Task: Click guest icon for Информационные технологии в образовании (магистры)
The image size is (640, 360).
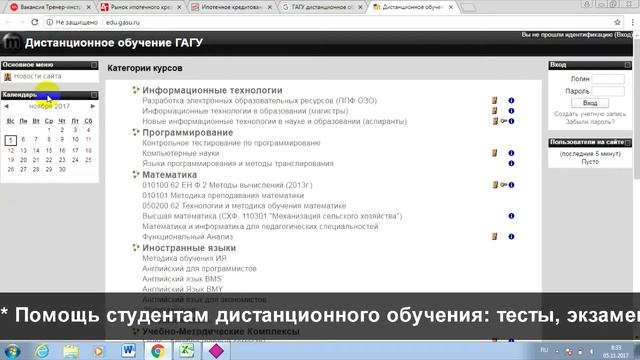Action: click(495, 111)
